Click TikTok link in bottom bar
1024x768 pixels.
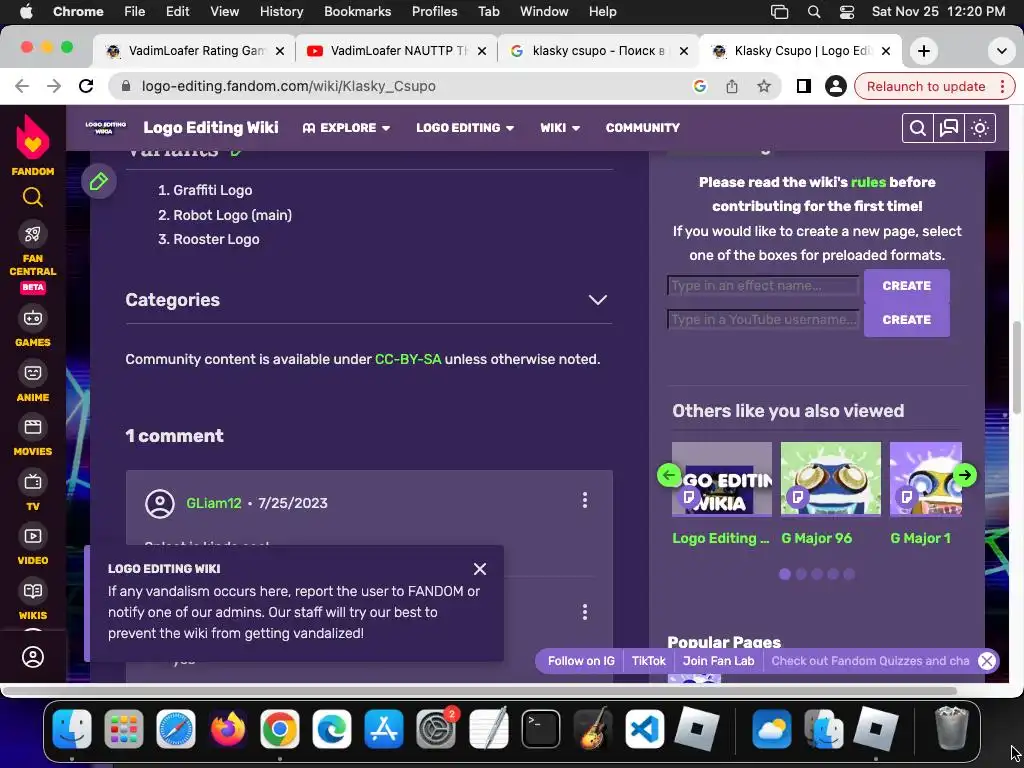(x=648, y=661)
